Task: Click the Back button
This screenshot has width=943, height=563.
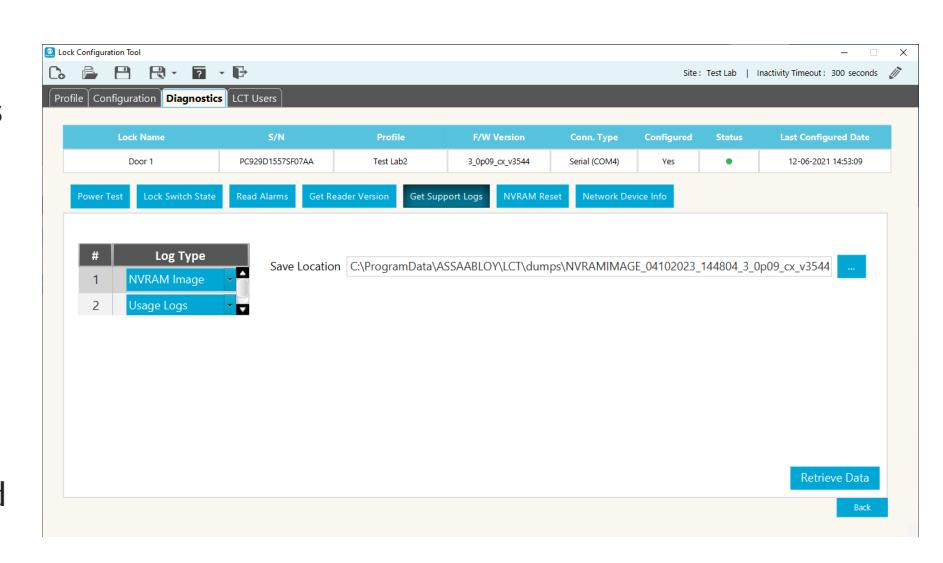Action: click(x=862, y=507)
